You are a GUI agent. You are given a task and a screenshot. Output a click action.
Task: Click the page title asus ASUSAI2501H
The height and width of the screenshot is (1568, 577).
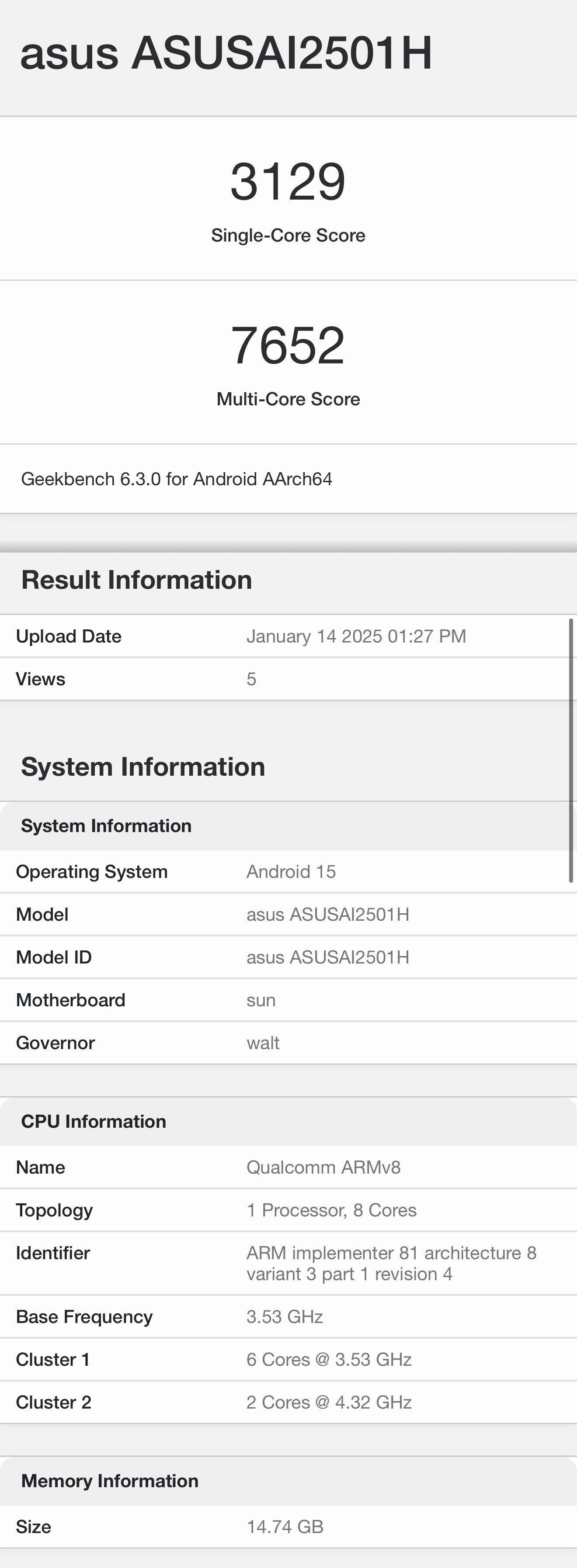pos(226,53)
